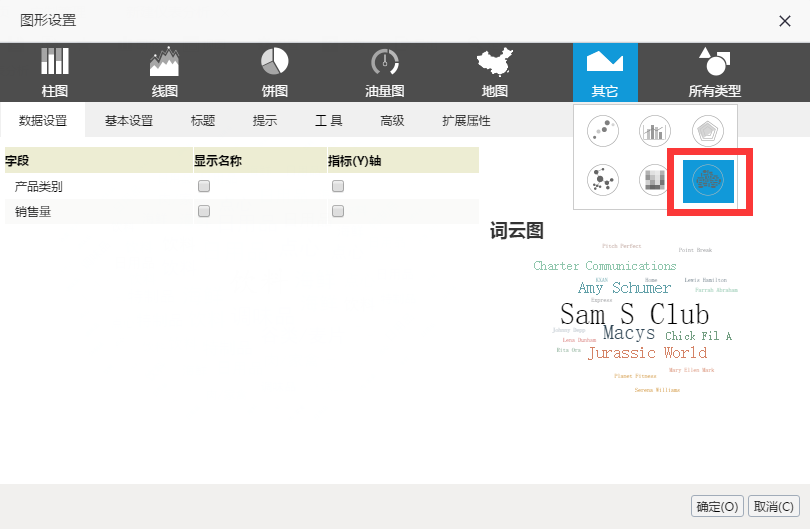Click the 字段 column header
The height and width of the screenshot is (529, 810).
coord(98,160)
